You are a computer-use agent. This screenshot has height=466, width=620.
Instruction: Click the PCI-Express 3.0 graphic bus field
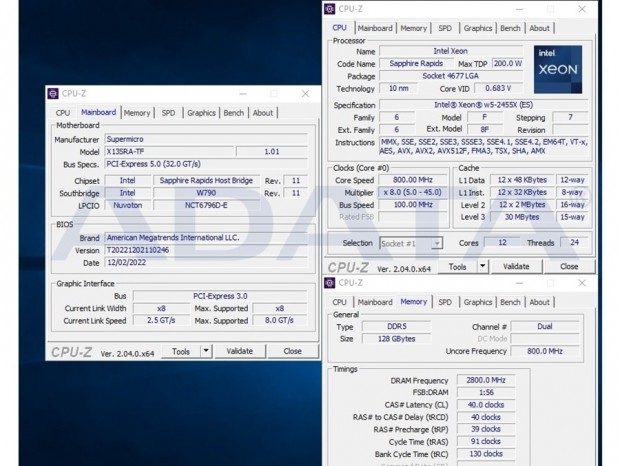220,296
